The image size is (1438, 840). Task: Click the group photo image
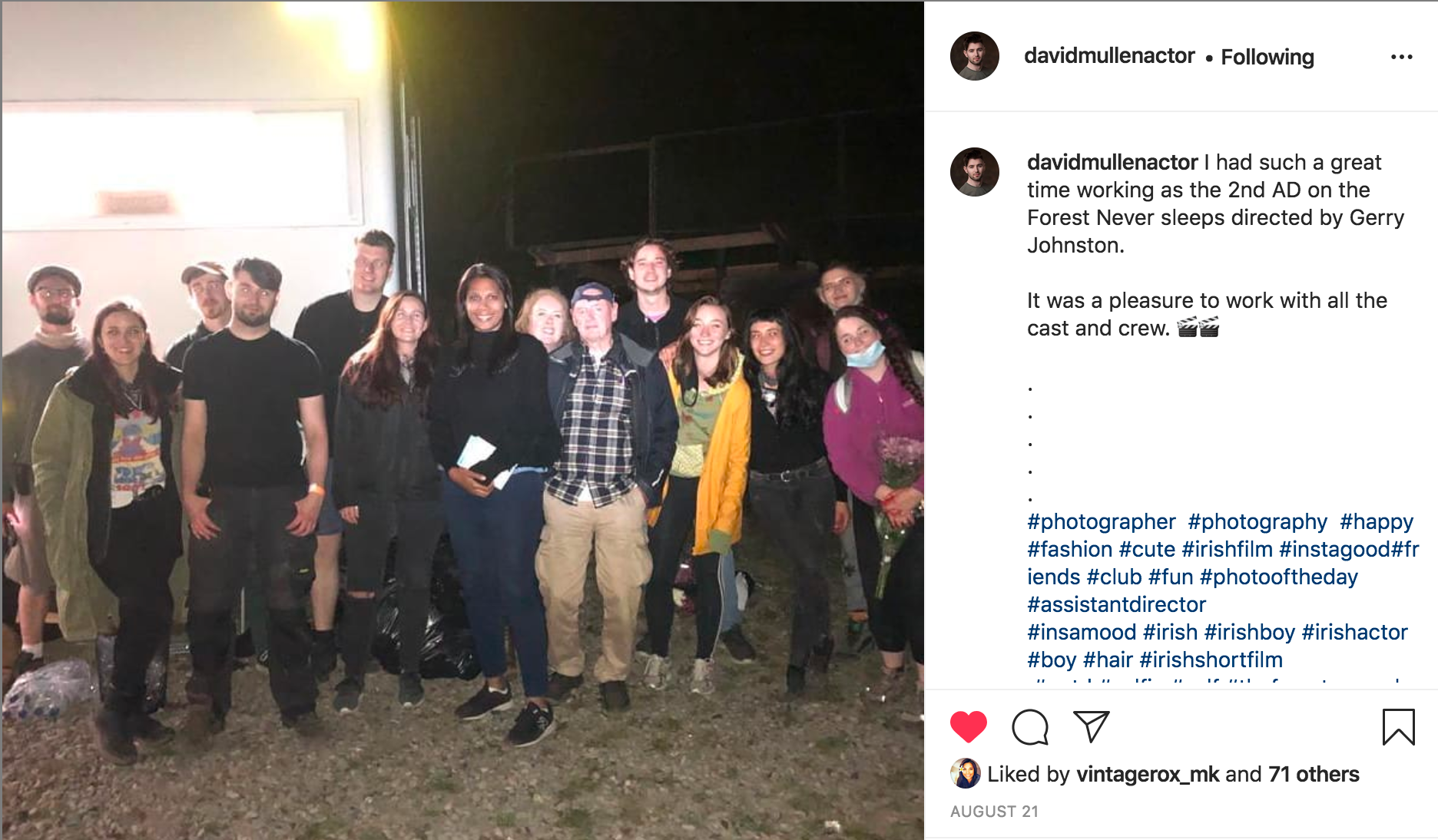(462, 420)
